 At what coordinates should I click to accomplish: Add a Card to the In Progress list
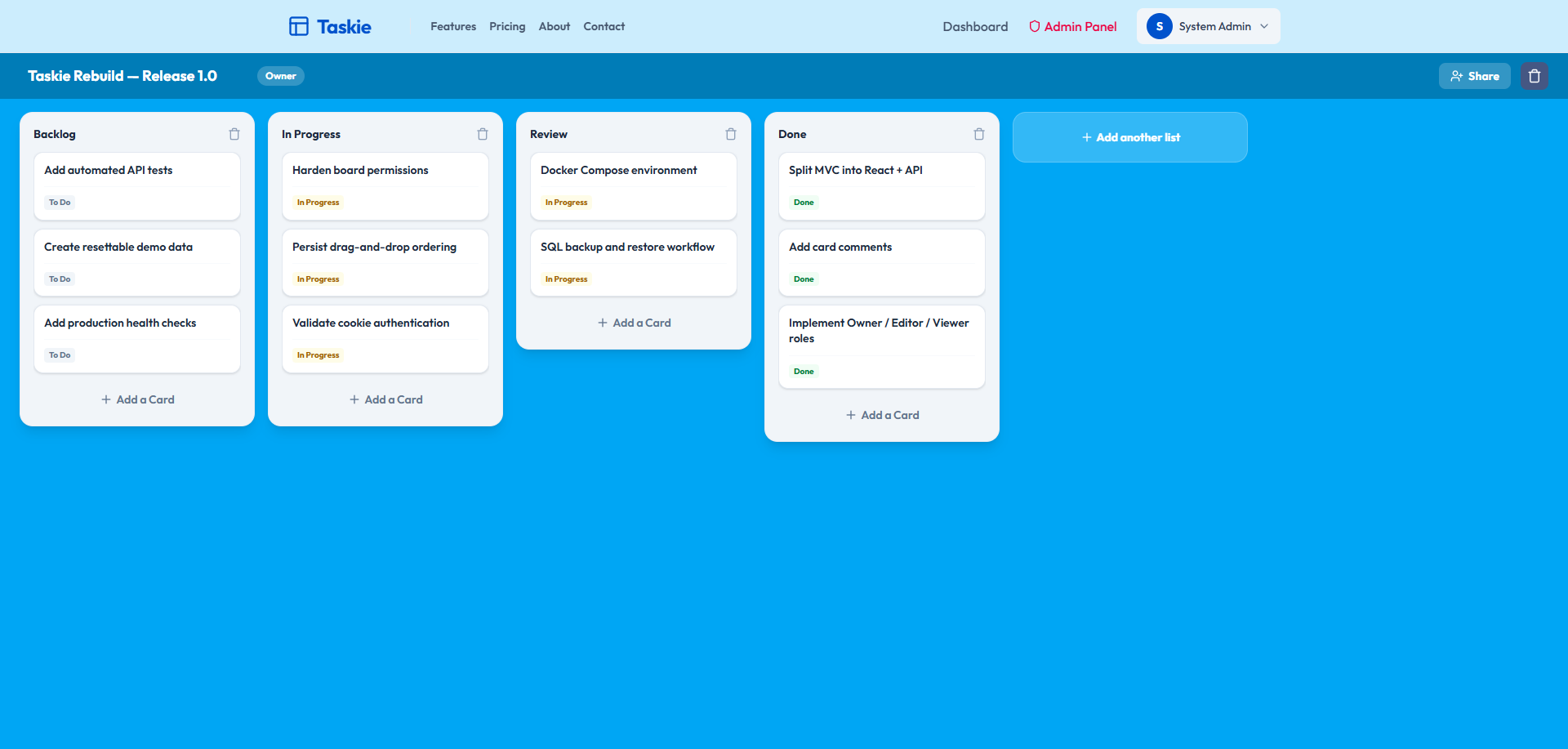pos(385,399)
